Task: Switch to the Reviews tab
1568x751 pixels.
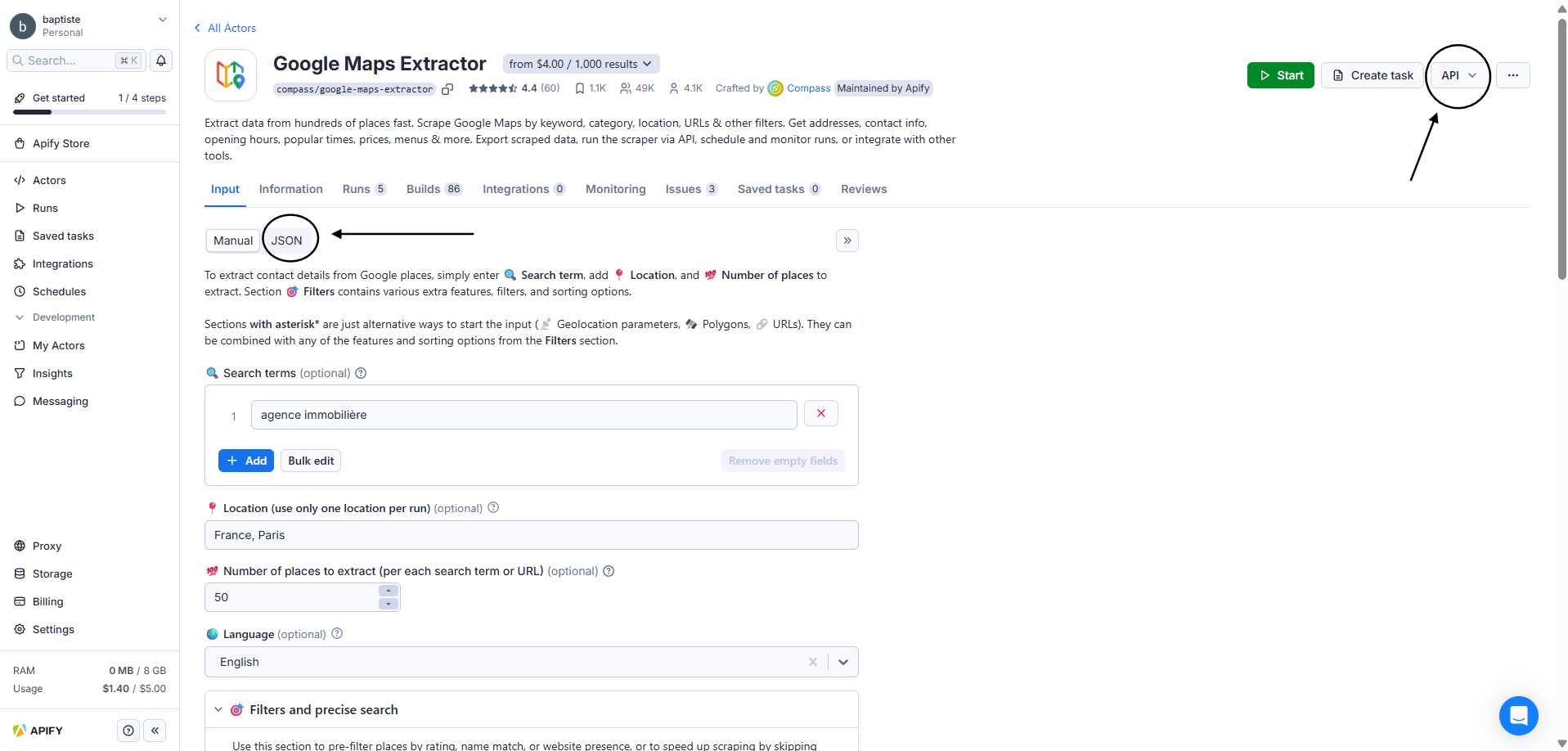Action: pyautogui.click(x=864, y=189)
